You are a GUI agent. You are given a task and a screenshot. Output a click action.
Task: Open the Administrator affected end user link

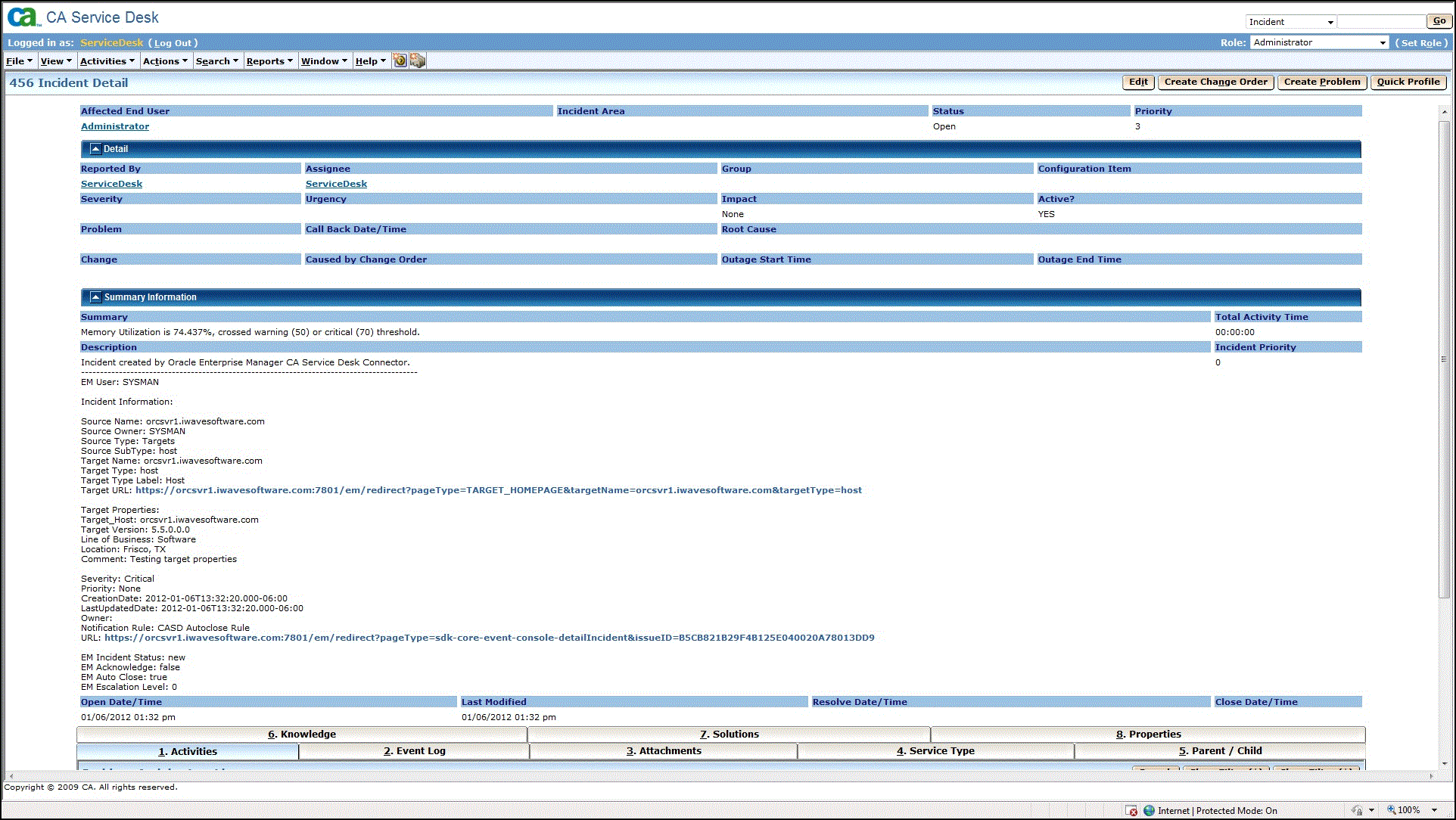[x=115, y=126]
